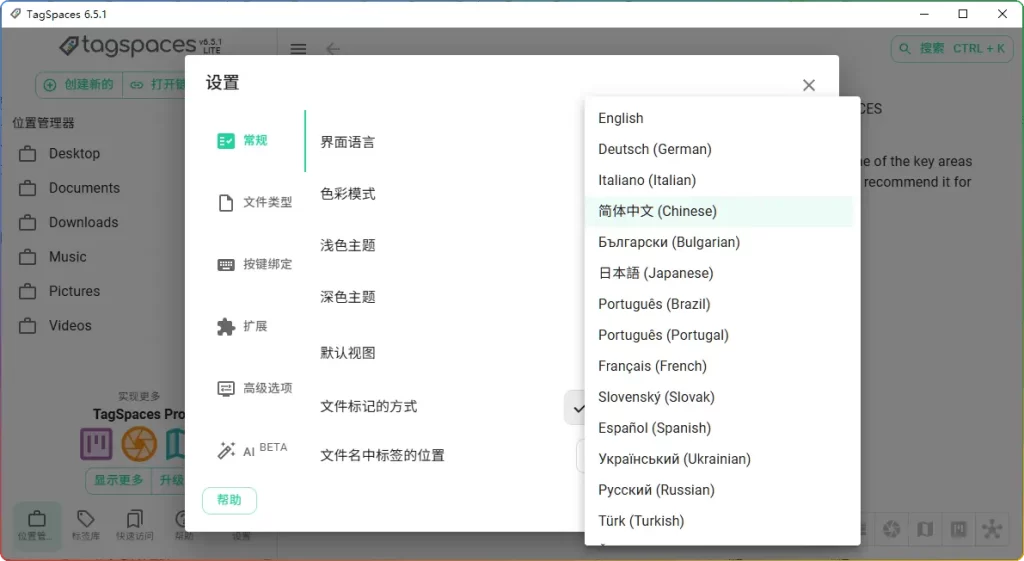Open the 位置管理 location manager bottom tab
The width and height of the screenshot is (1024, 561).
[37, 525]
